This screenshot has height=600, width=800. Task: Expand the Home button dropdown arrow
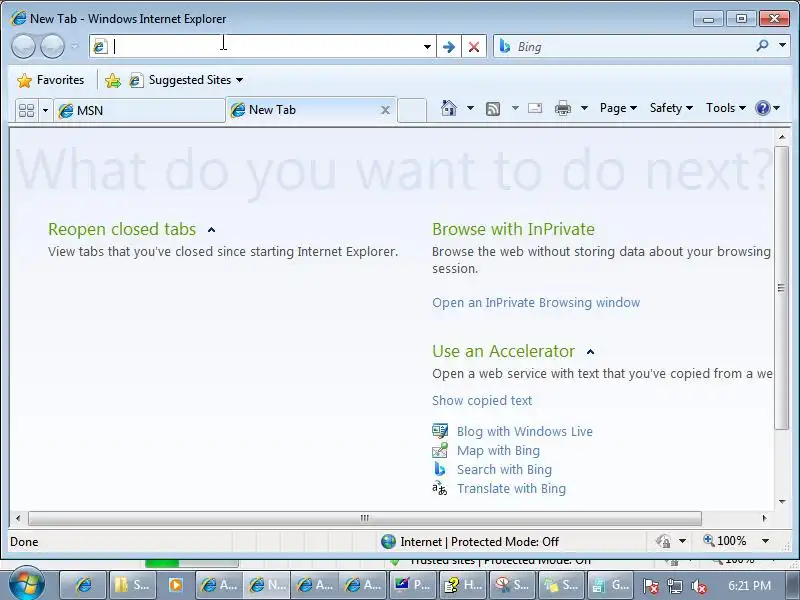coord(470,108)
